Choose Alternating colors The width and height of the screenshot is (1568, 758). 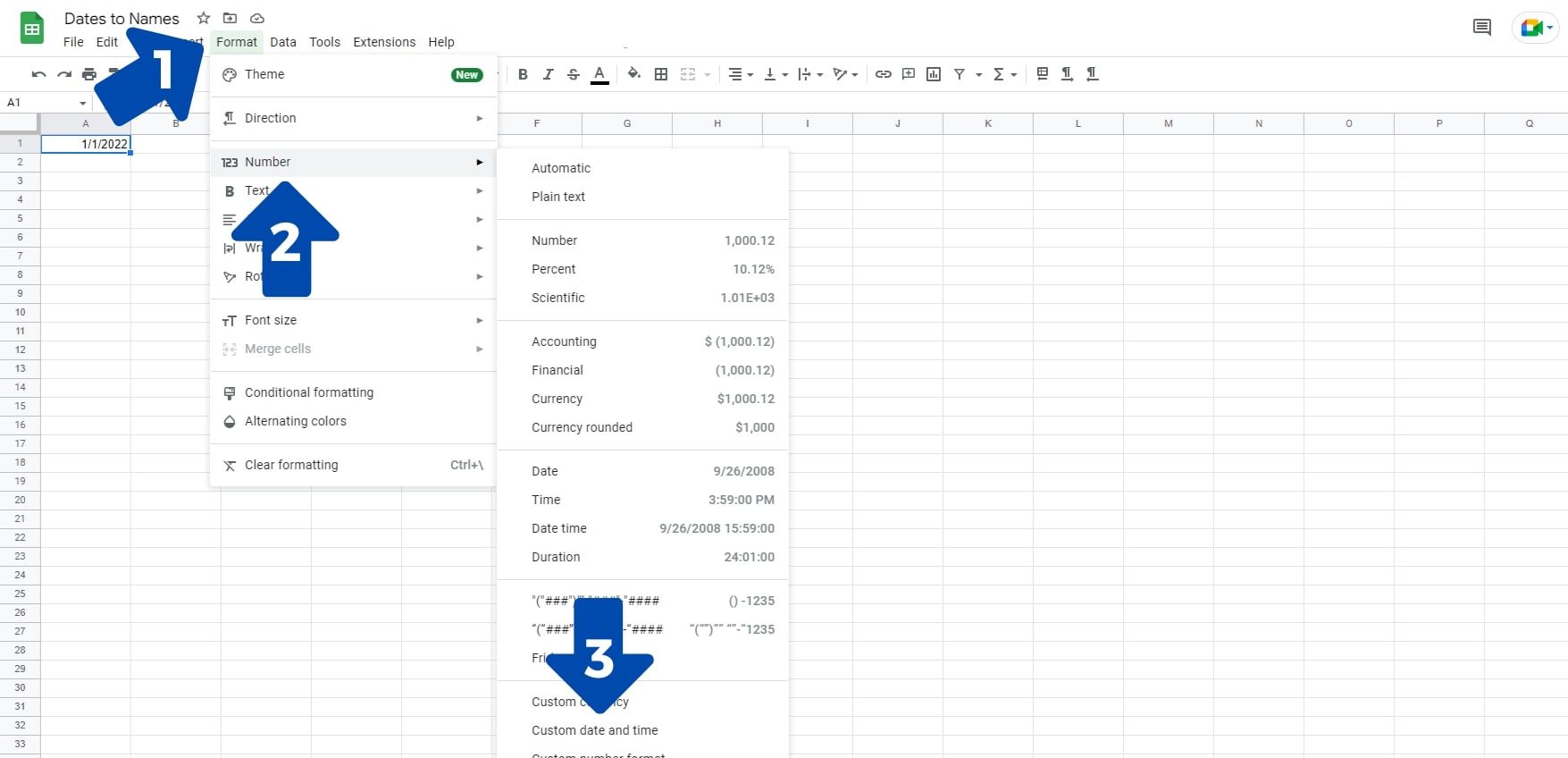click(353, 421)
